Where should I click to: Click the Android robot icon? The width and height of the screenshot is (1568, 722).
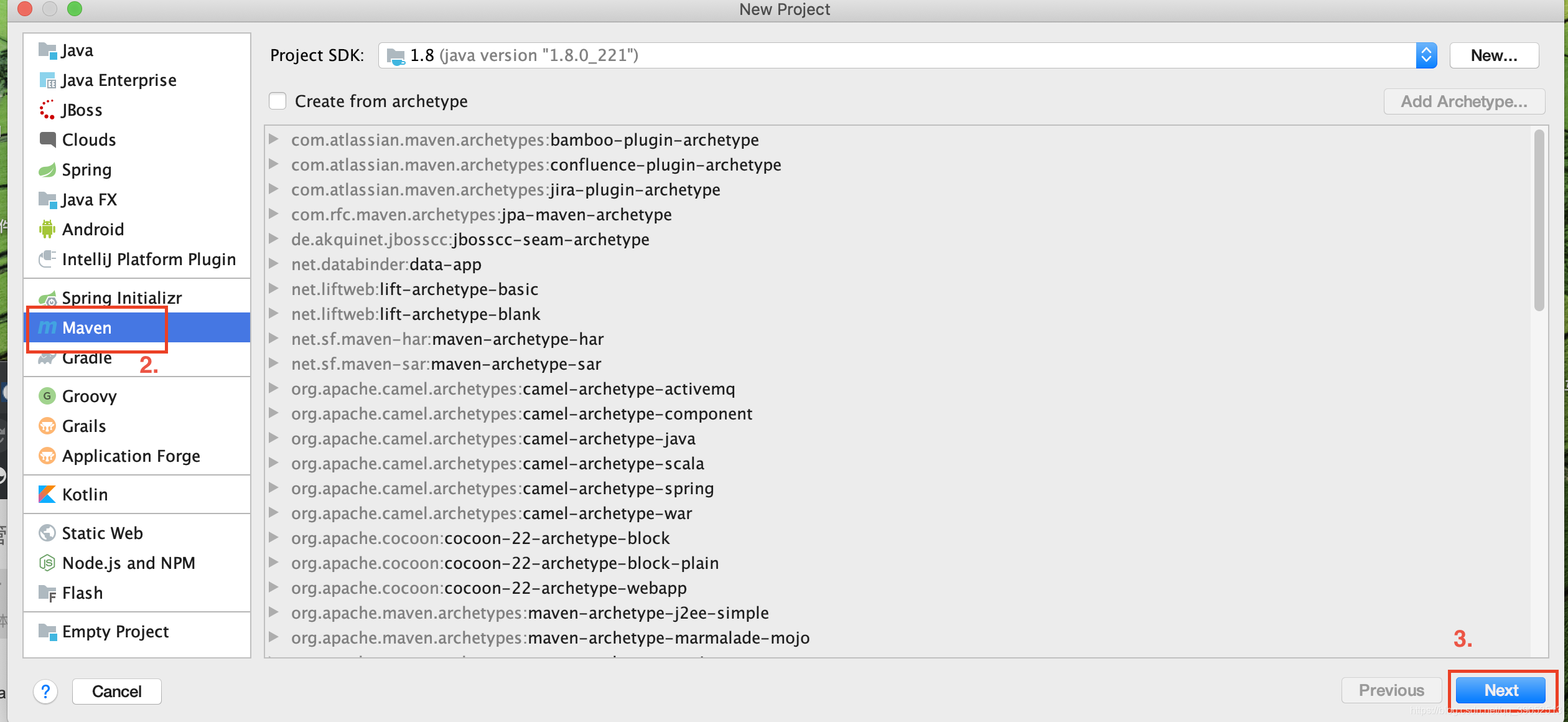click(47, 230)
